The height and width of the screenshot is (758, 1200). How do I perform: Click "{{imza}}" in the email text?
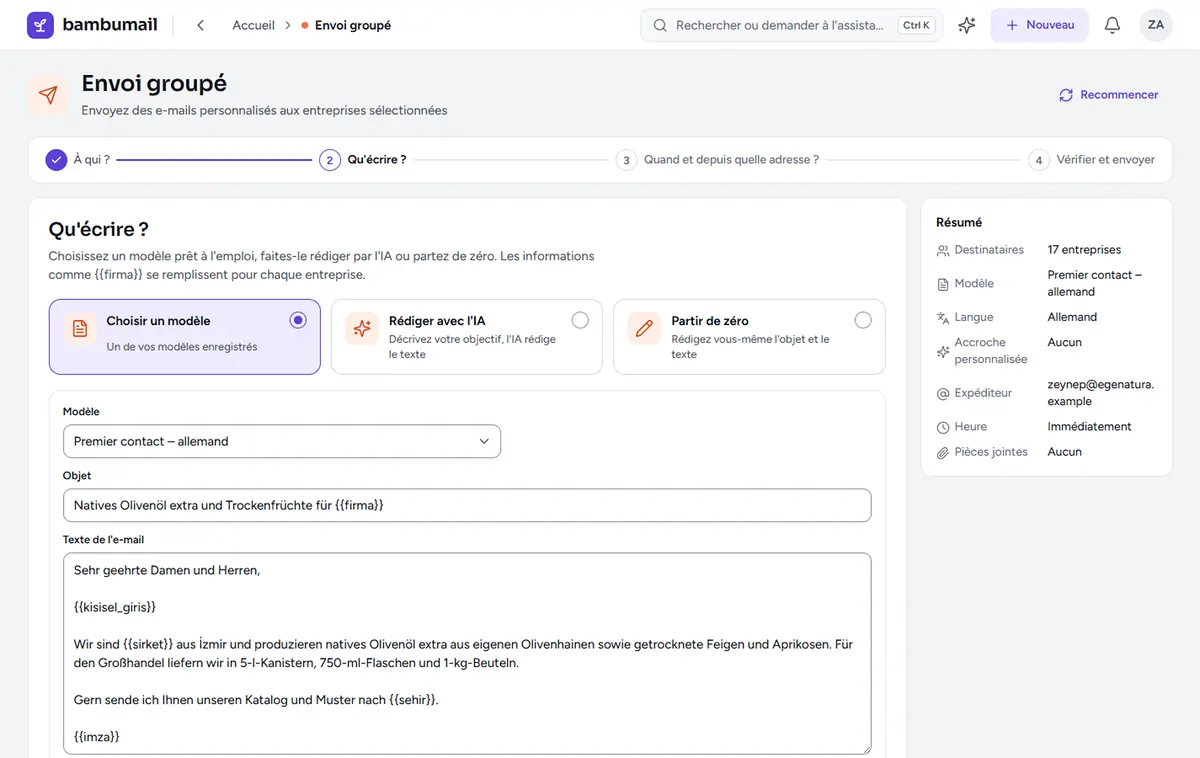pos(97,736)
